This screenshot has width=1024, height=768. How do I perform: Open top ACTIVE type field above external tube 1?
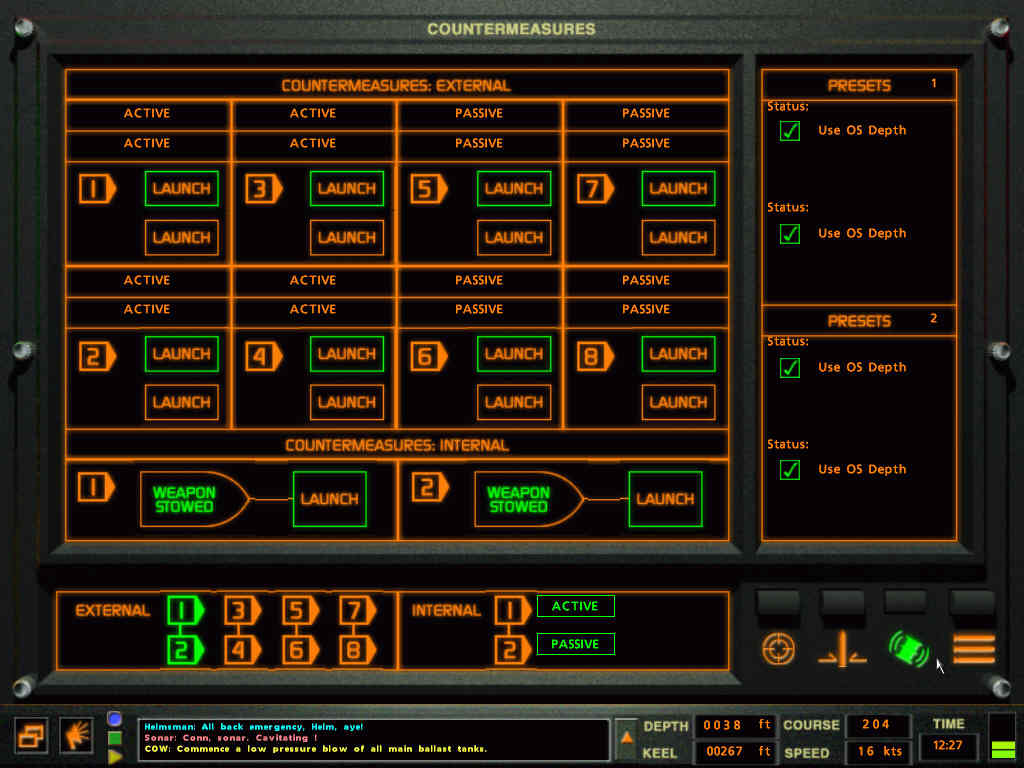[x=148, y=114]
